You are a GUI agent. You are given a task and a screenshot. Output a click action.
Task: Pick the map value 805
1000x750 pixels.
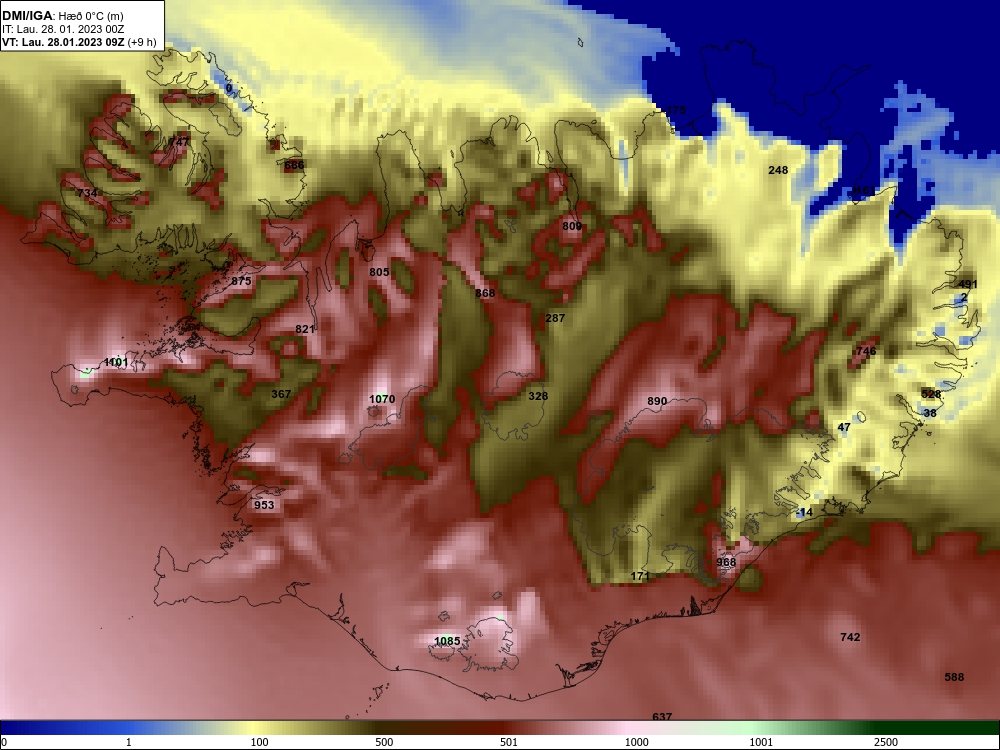tap(379, 272)
